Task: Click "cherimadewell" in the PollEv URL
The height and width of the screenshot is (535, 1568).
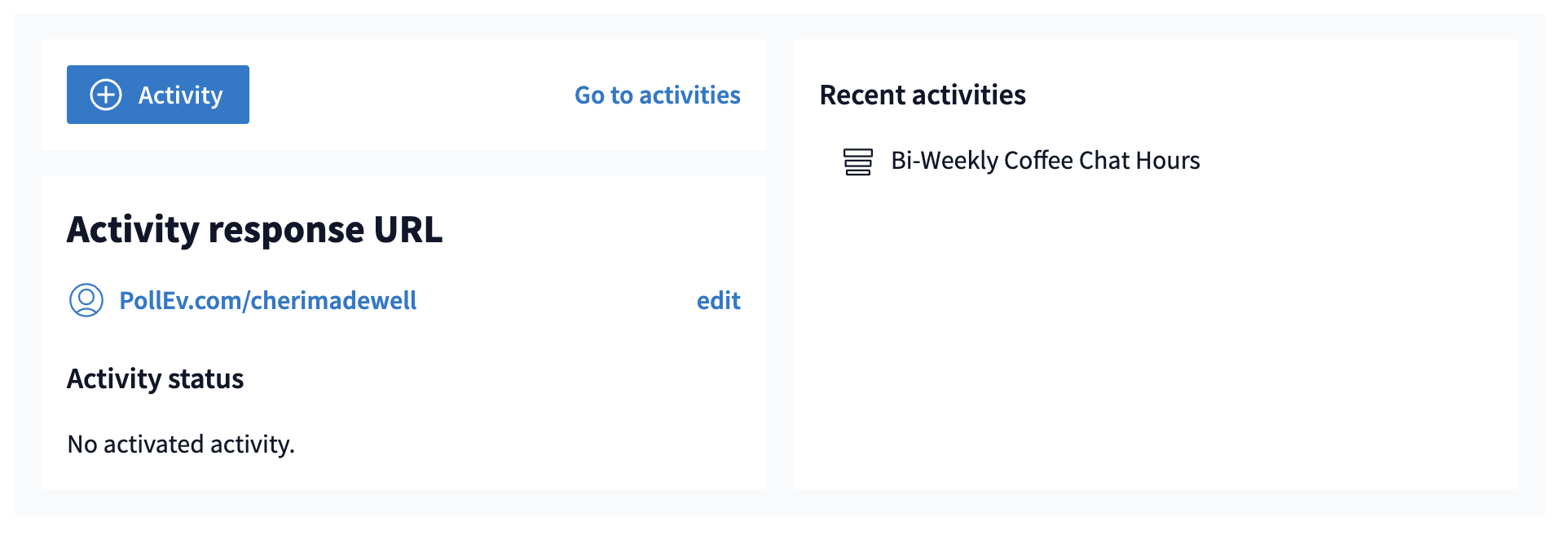Action: 333,301
